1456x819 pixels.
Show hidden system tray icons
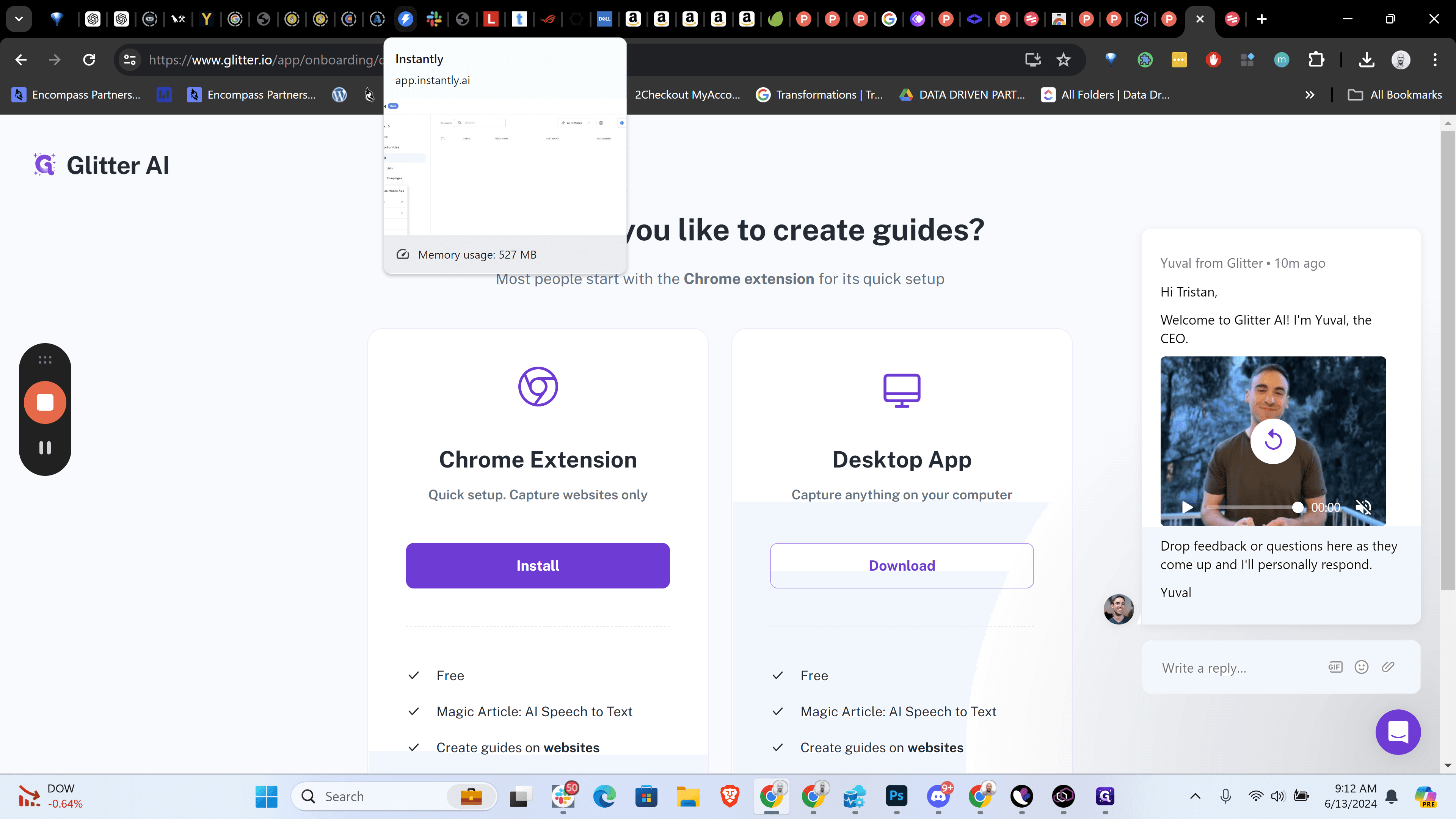point(1195,796)
